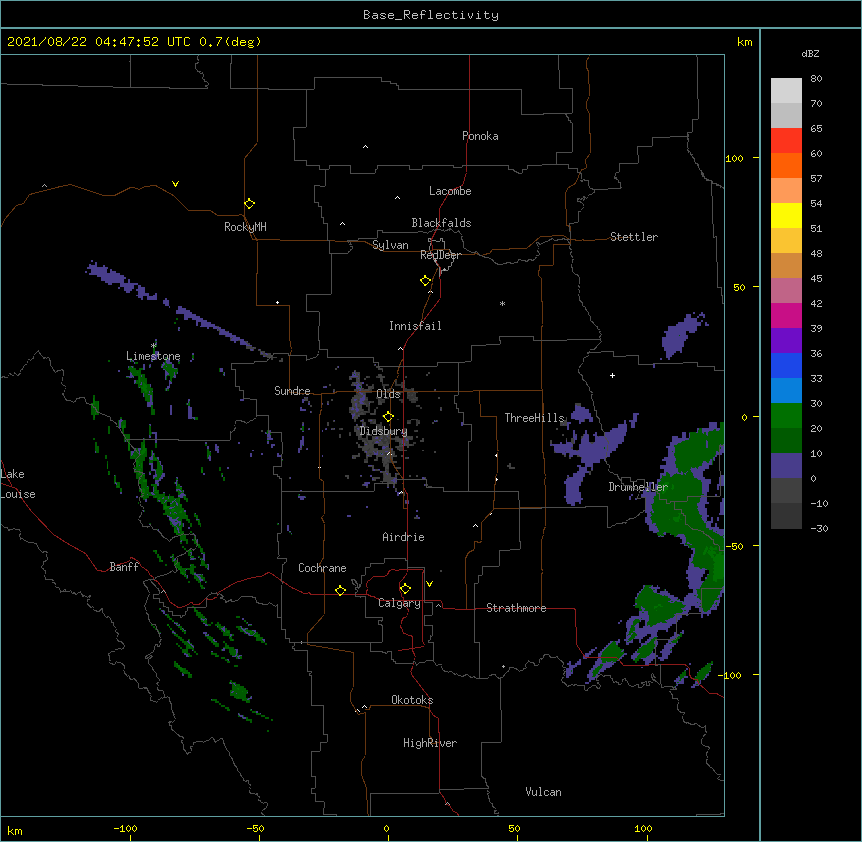Click the RockyMH city label
This screenshot has height=842, width=862.
(245, 227)
